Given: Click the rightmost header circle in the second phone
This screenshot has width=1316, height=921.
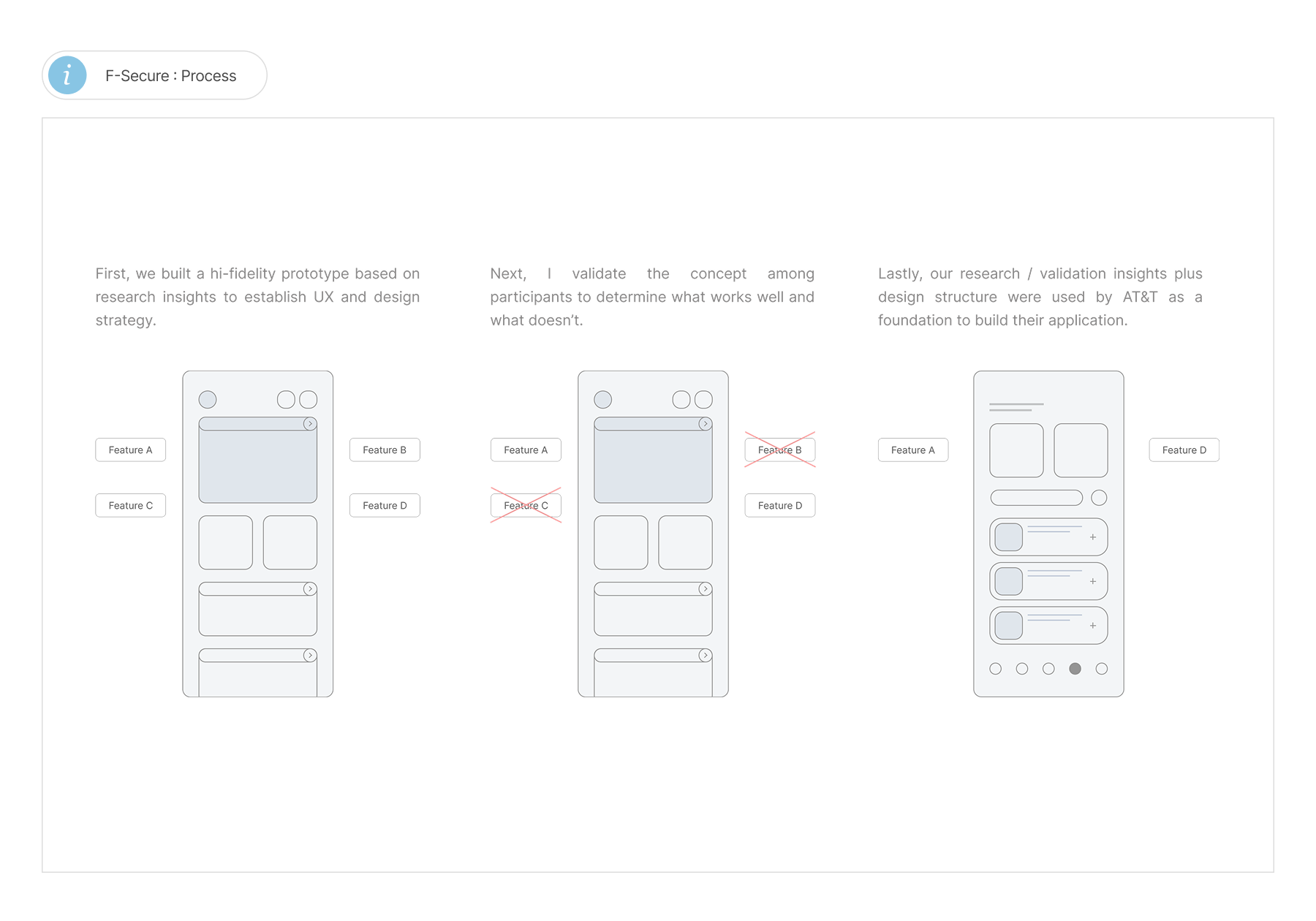Looking at the screenshot, I should (x=703, y=399).
